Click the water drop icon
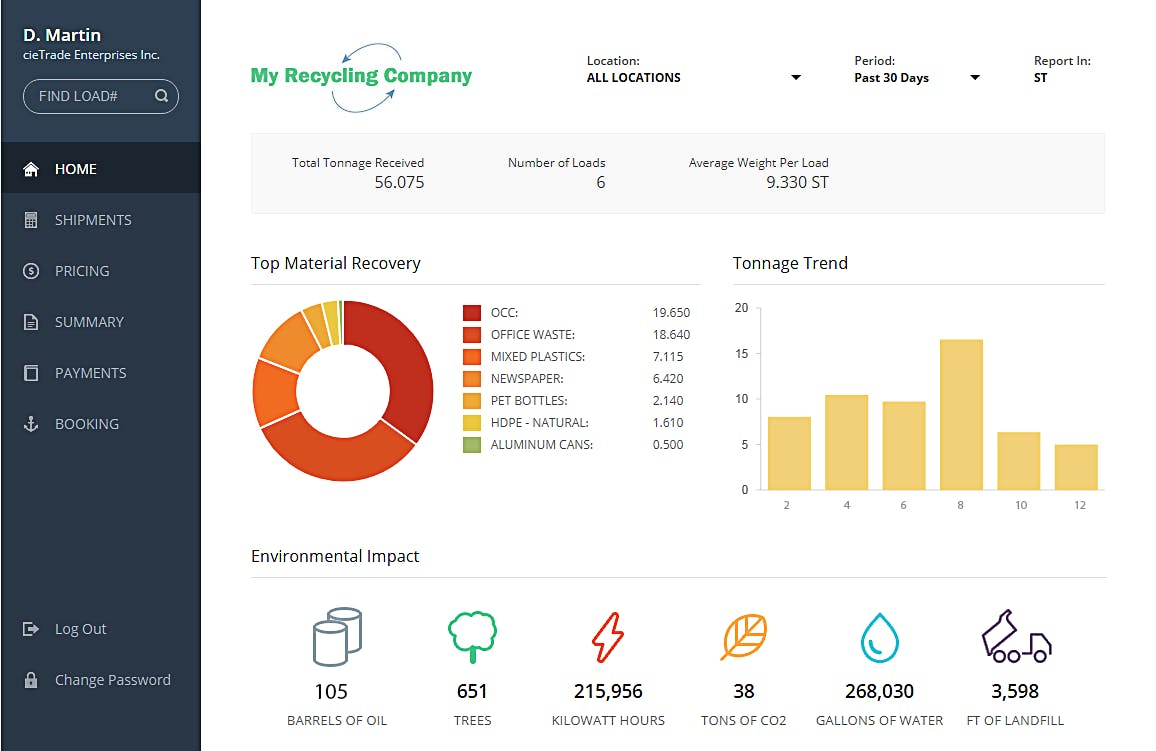 click(x=880, y=638)
